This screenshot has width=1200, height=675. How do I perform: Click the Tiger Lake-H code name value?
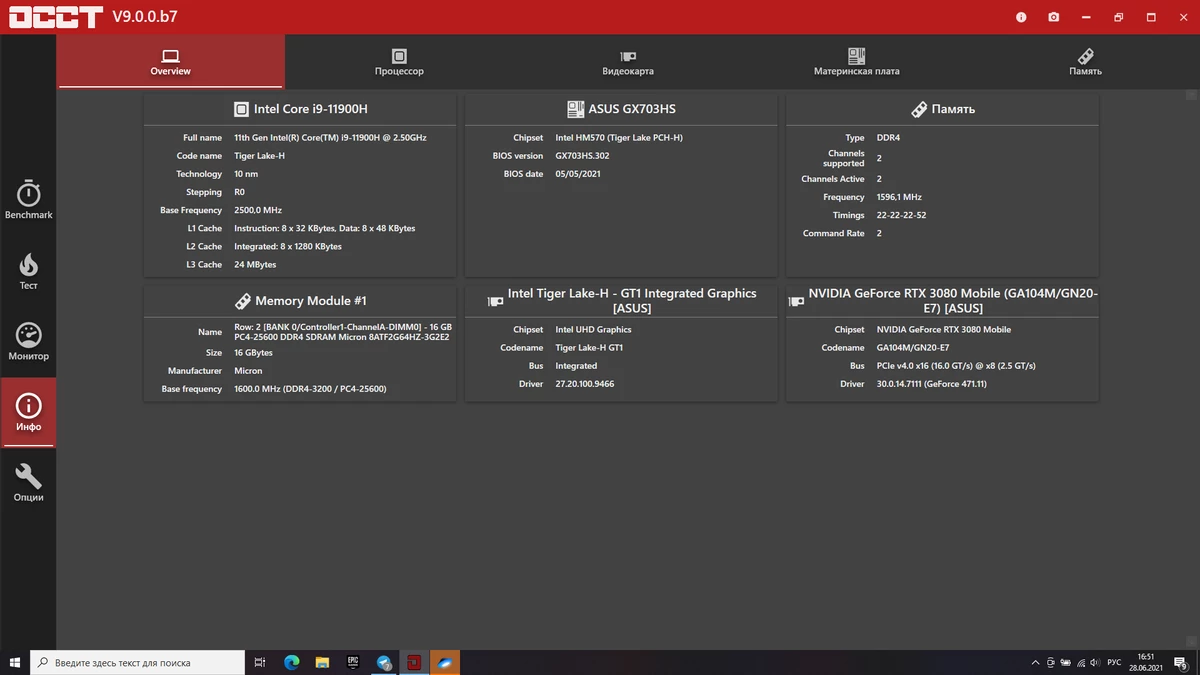(x=259, y=156)
